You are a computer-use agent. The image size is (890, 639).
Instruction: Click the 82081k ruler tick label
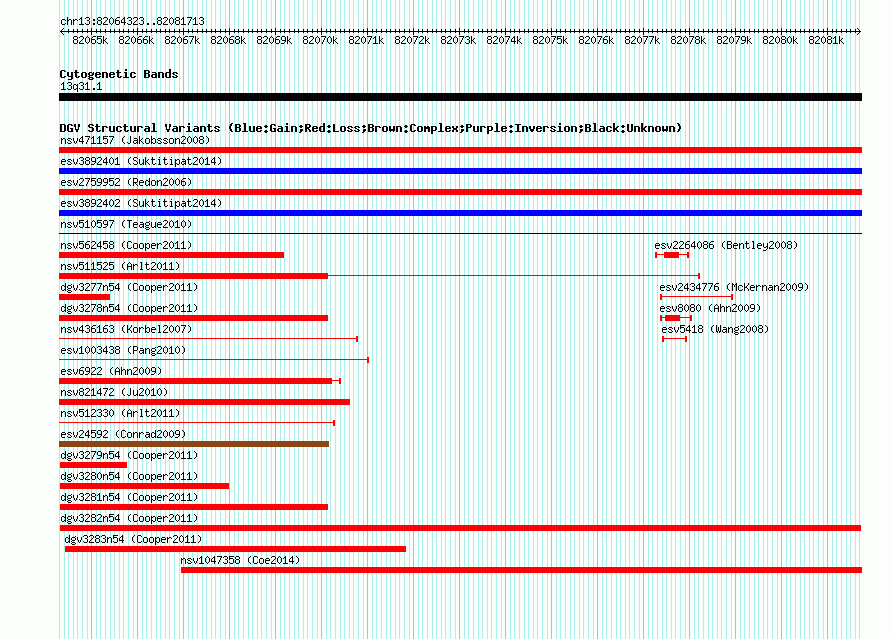[826, 40]
